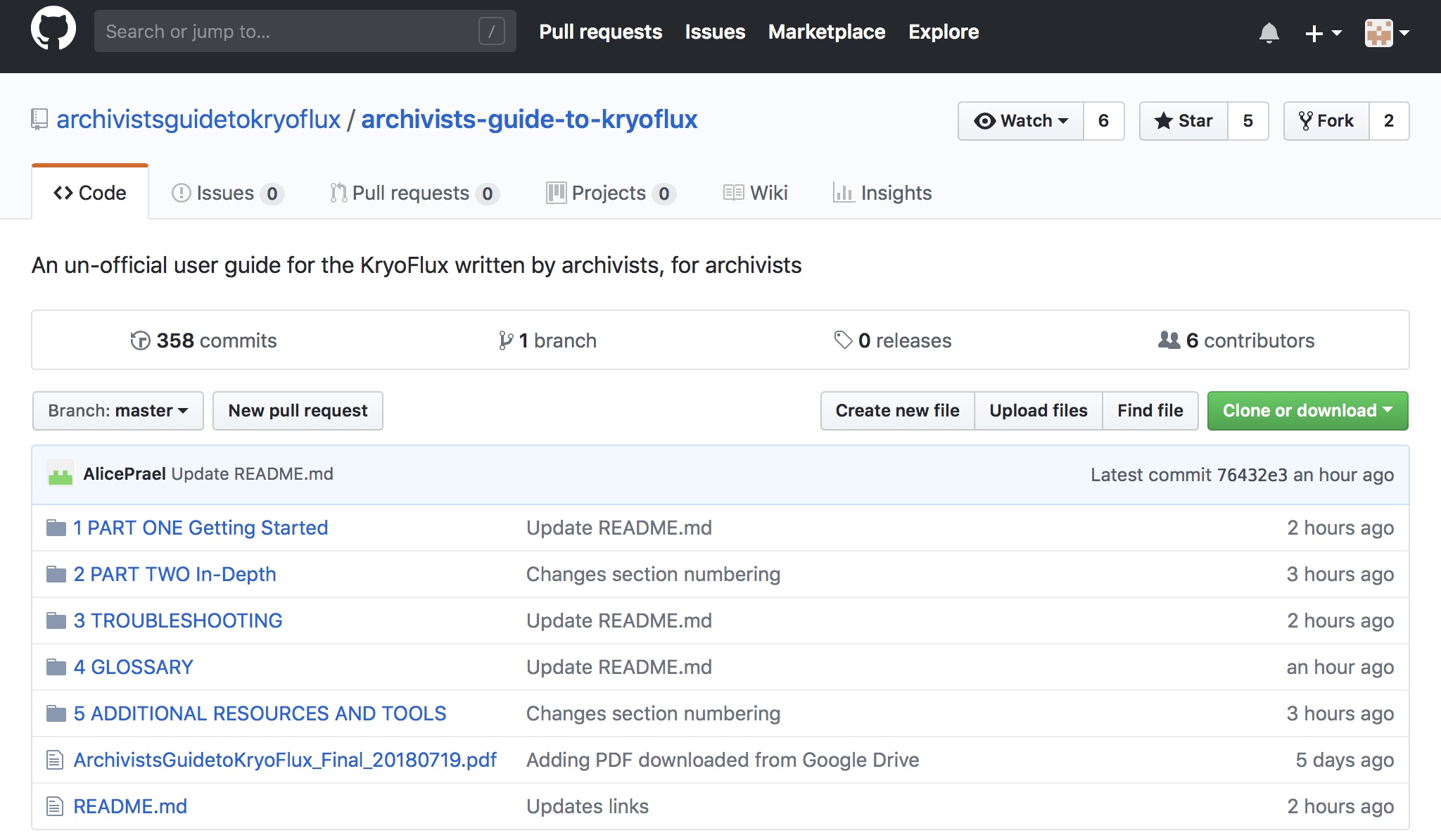Open folder 4 GLOSSARY

[133, 667]
